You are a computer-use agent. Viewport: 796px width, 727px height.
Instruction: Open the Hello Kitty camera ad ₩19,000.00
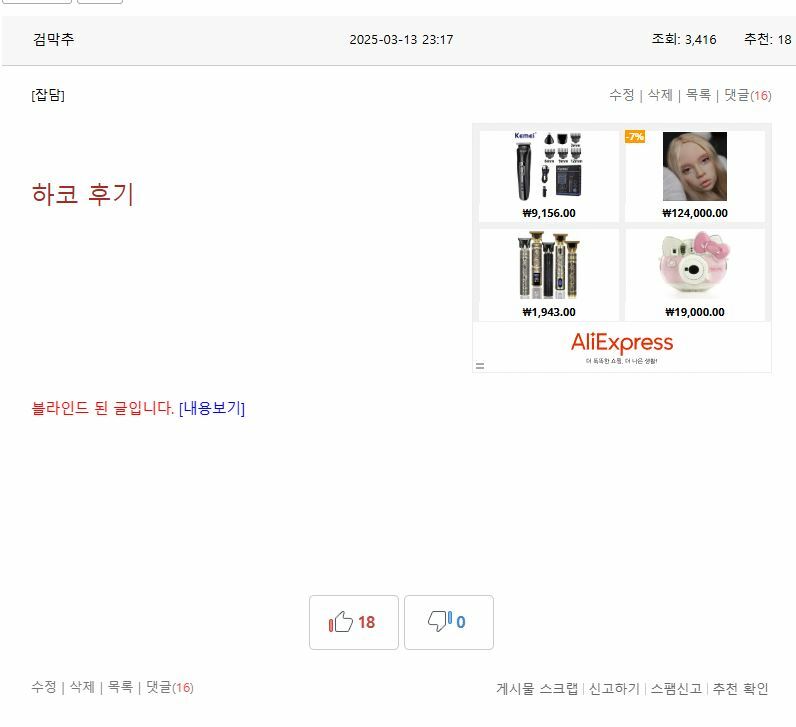point(694,275)
